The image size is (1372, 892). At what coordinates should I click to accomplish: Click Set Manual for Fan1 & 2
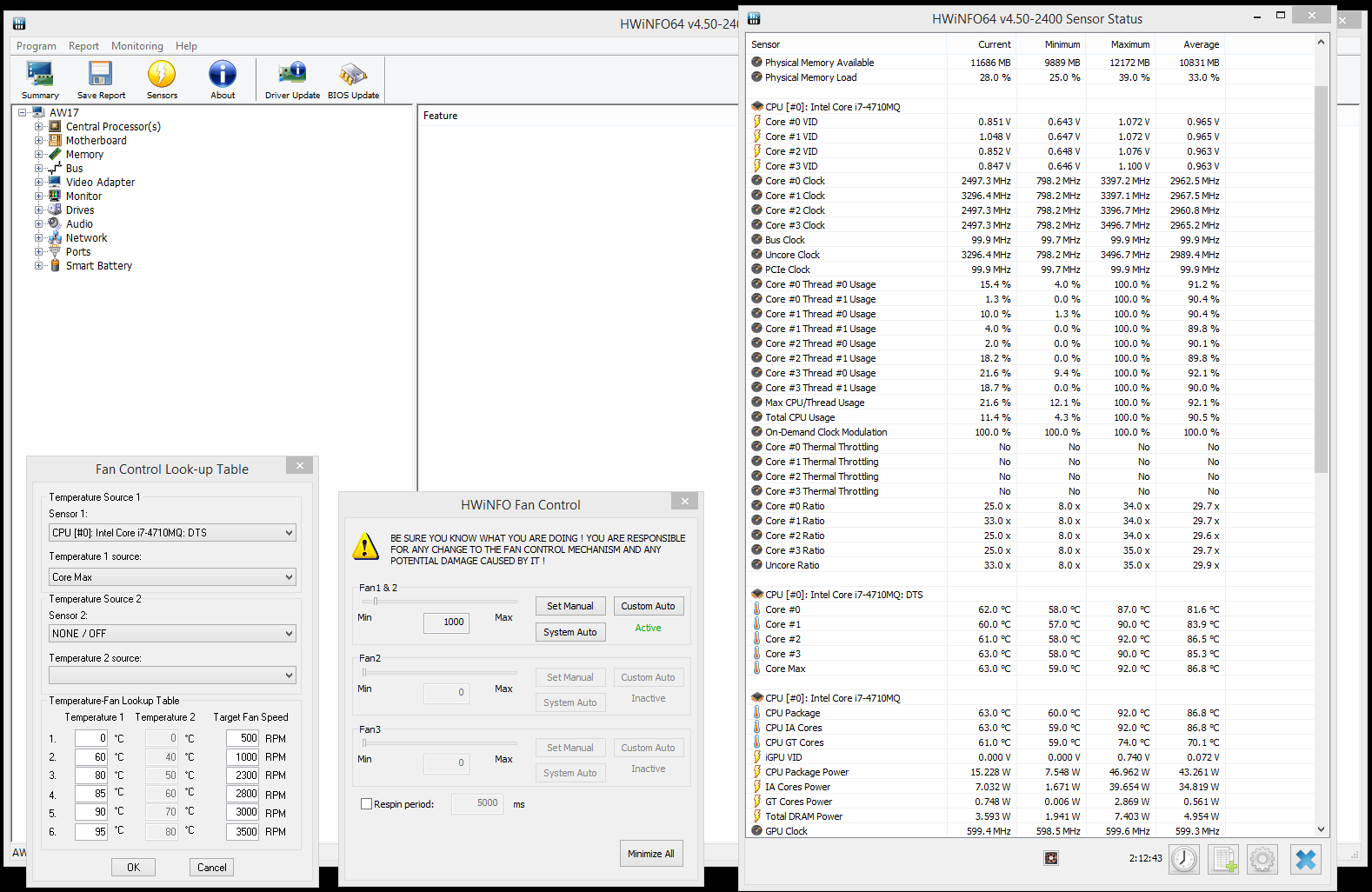click(570, 606)
